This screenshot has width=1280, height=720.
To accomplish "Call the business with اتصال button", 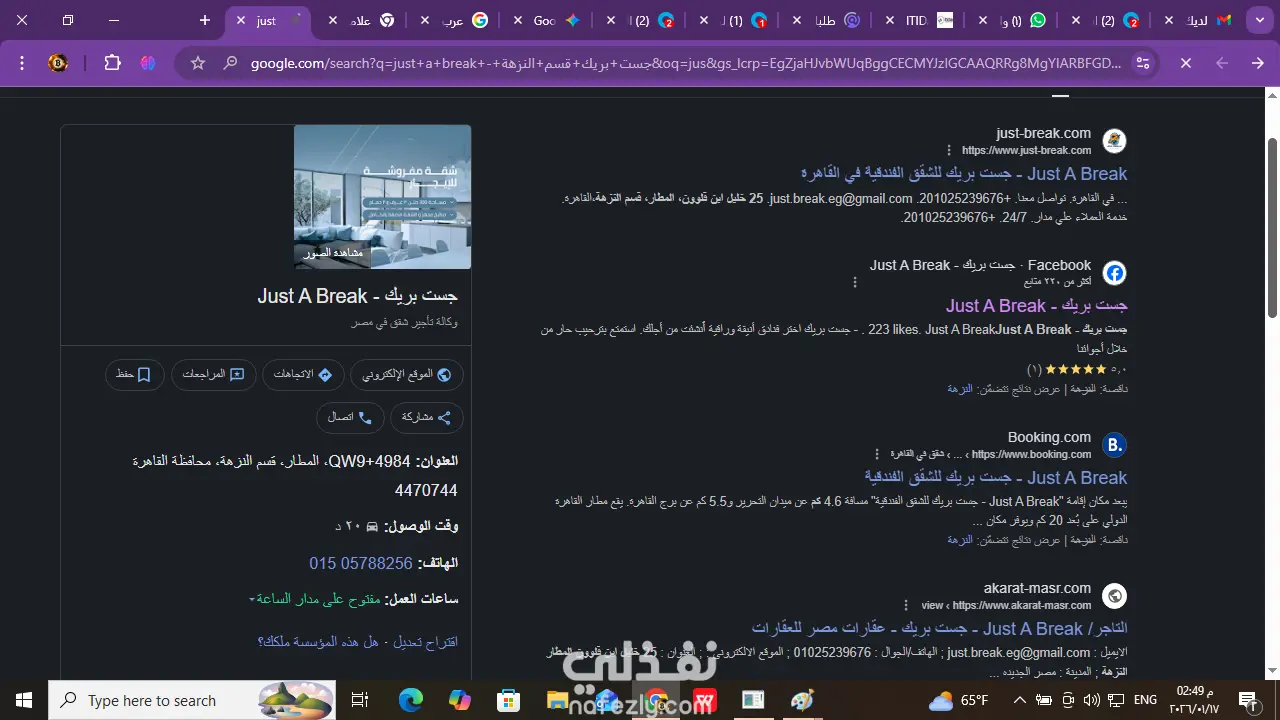I will [350, 417].
